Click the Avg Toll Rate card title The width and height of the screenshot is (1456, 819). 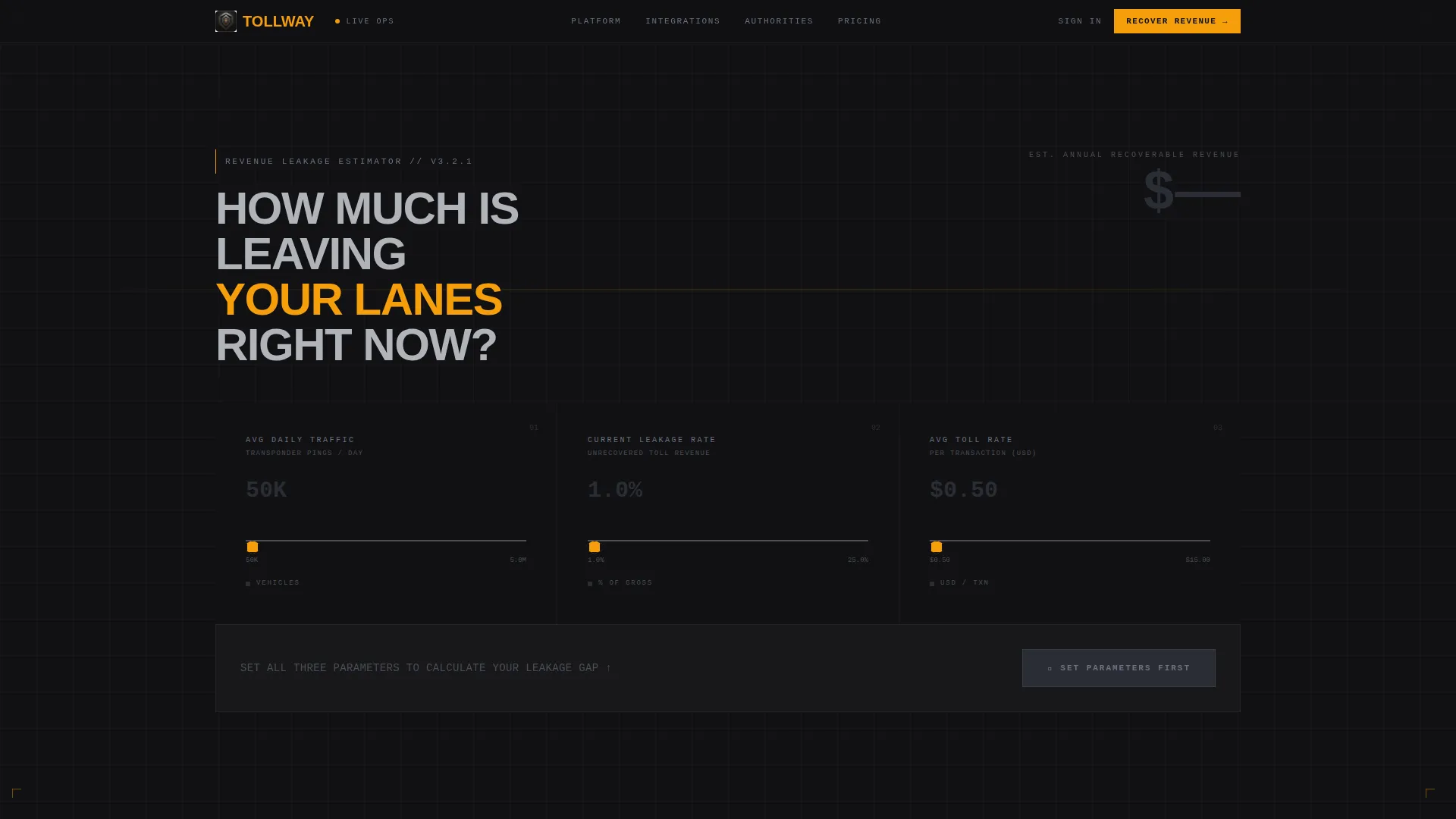tap(971, 440)
